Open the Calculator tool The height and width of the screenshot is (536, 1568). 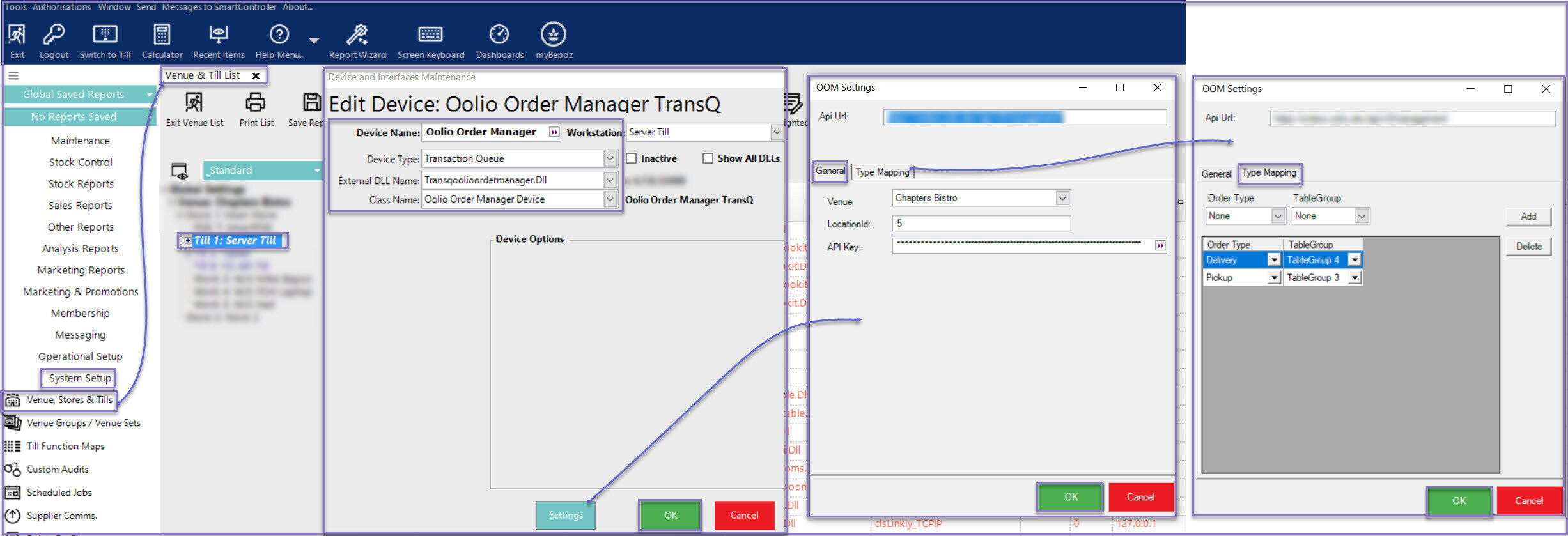[162, 34]
